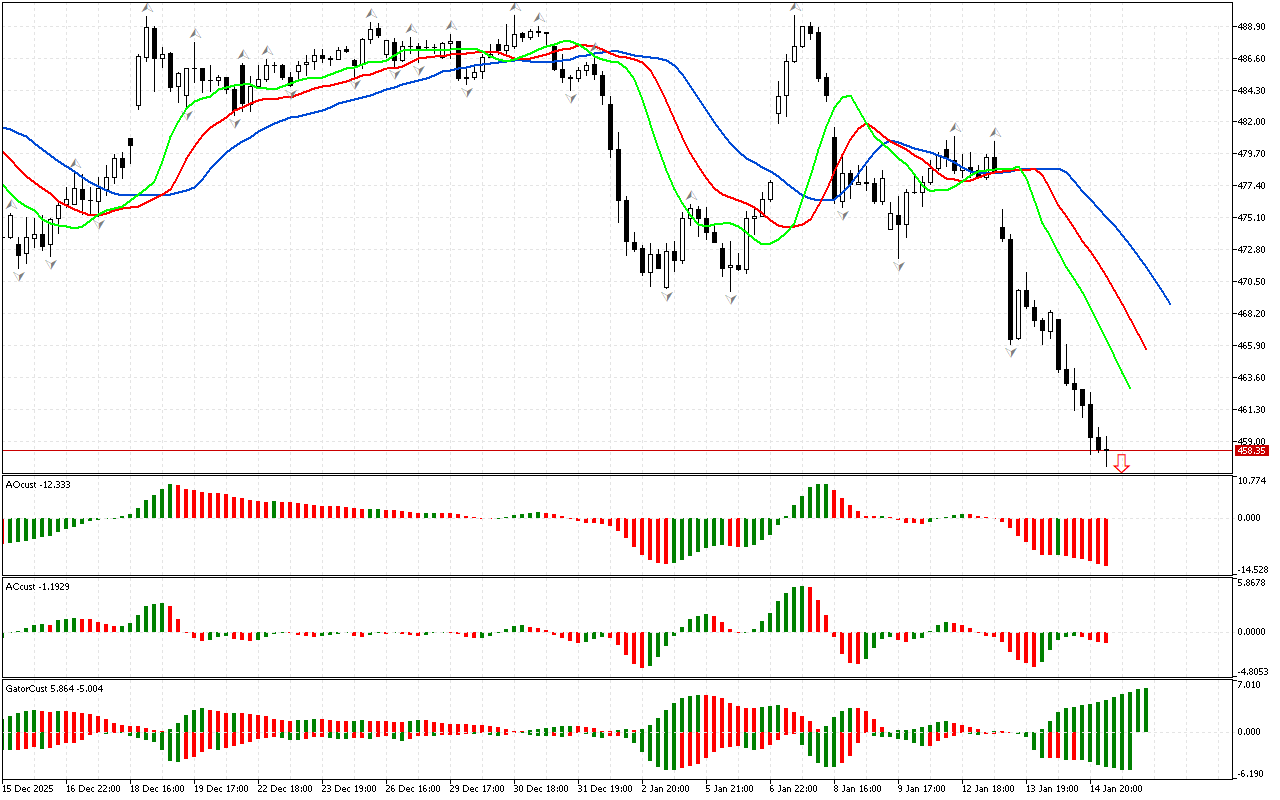This screenshot has width=1280, height=800.
Task: Click the AOcust indicator label
Action: coord(38,485)
